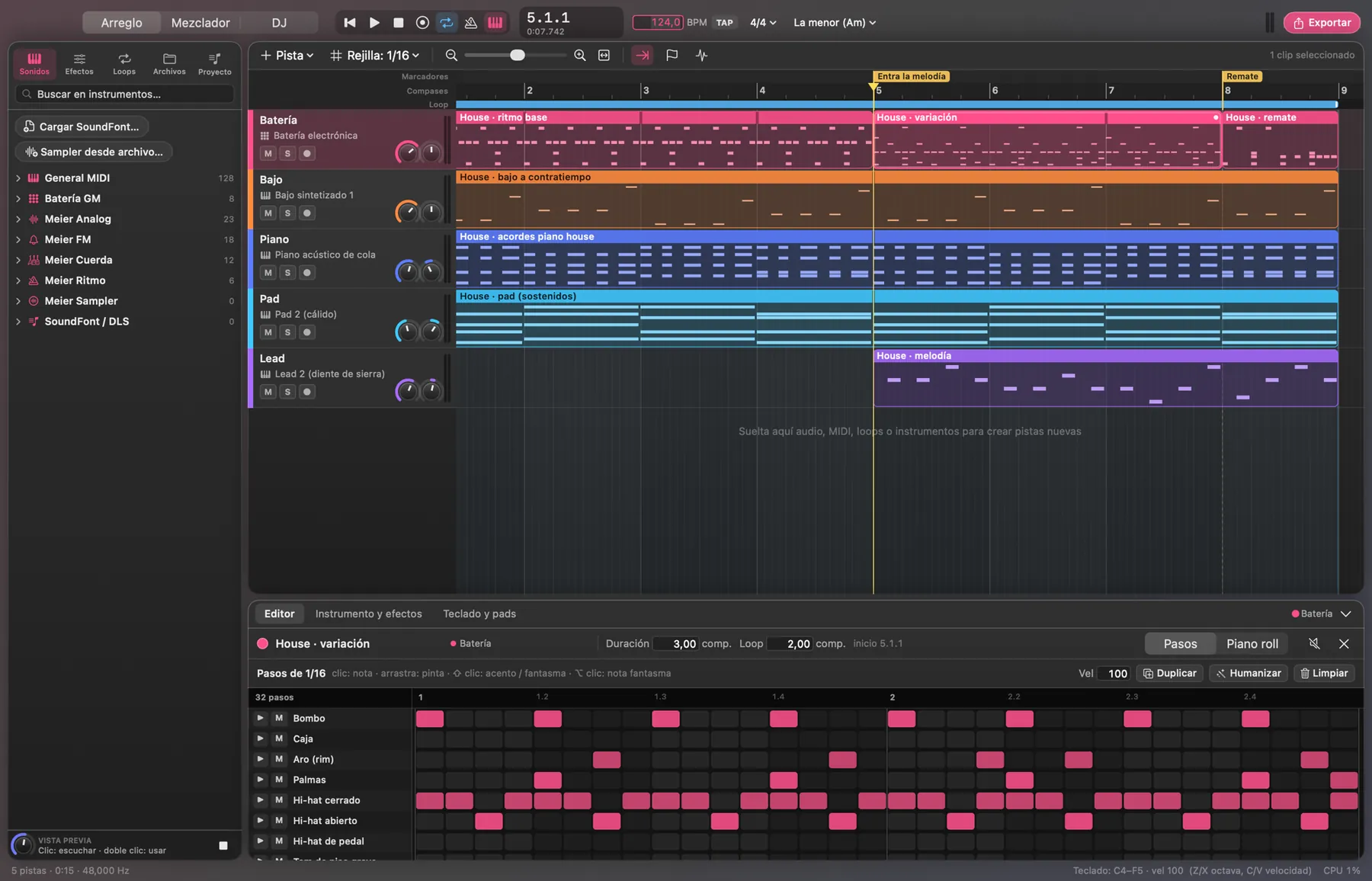The width and height of the screenshot is (1372, 881).
Task: Arm recording on the Piano track
Action: pyautogui.click(x=307, y=272)
